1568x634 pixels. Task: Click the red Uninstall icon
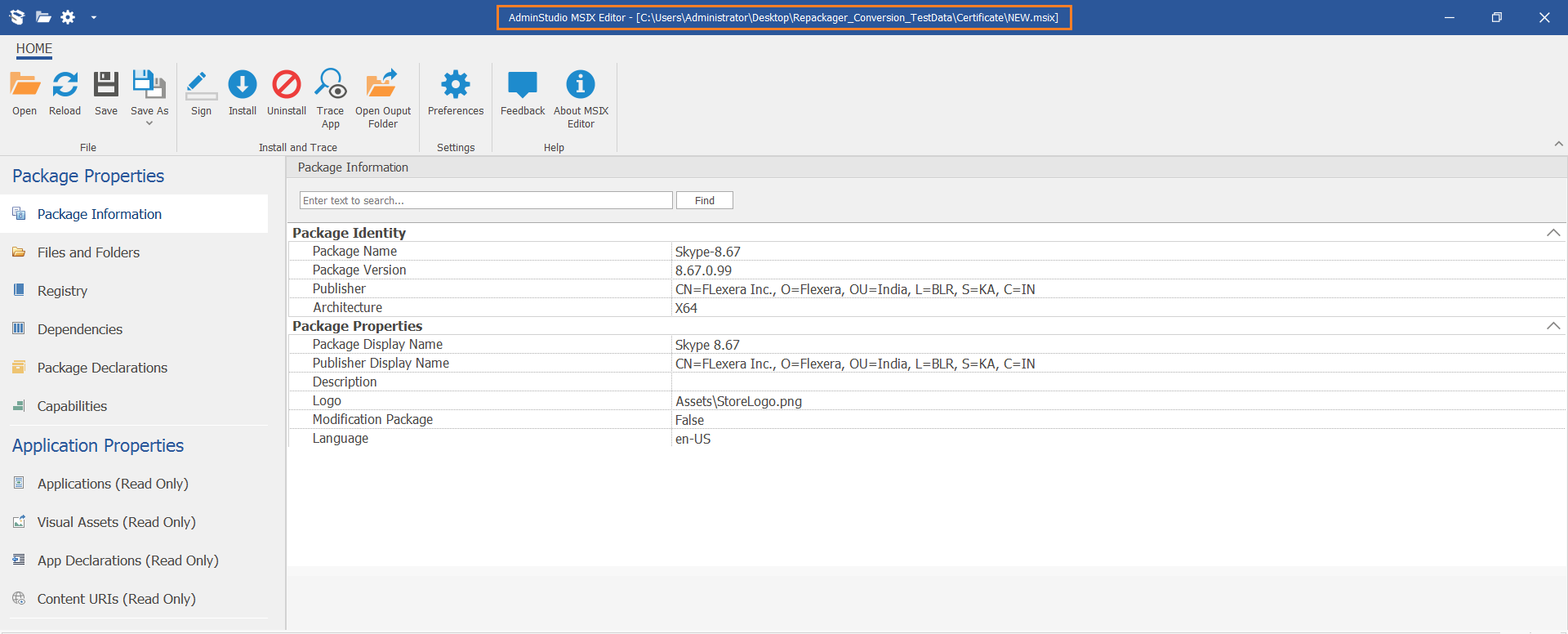click(287, 85)
